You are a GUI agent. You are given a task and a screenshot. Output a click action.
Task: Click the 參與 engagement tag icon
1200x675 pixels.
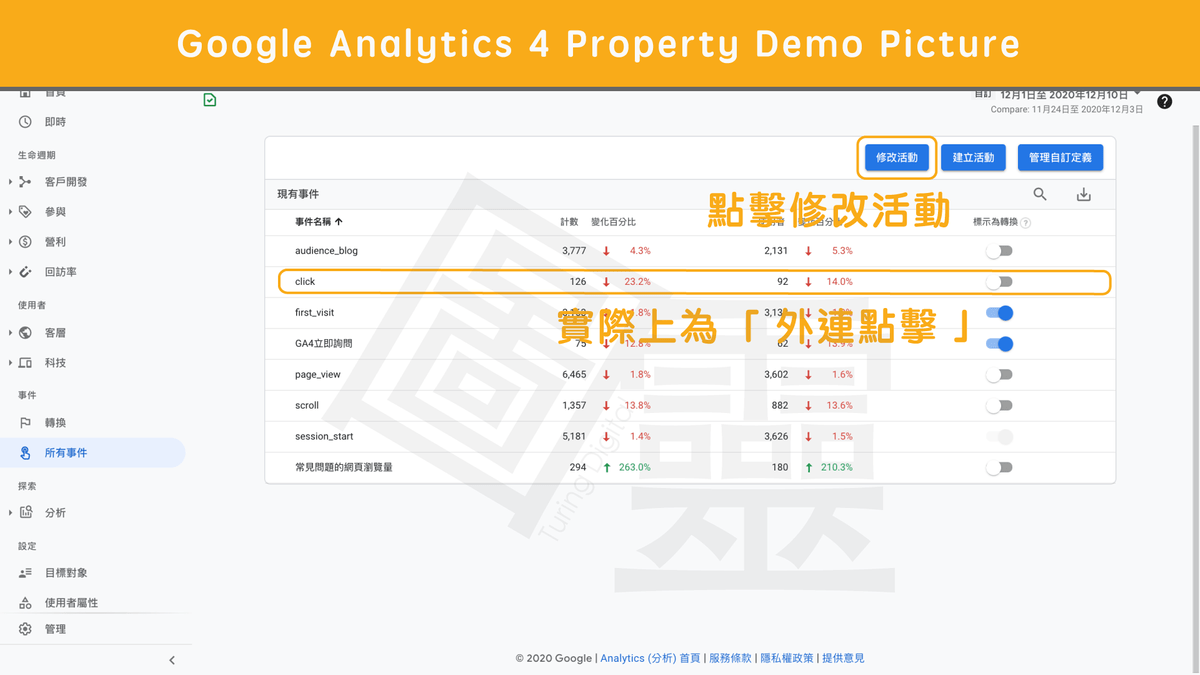tap(25, 212)
